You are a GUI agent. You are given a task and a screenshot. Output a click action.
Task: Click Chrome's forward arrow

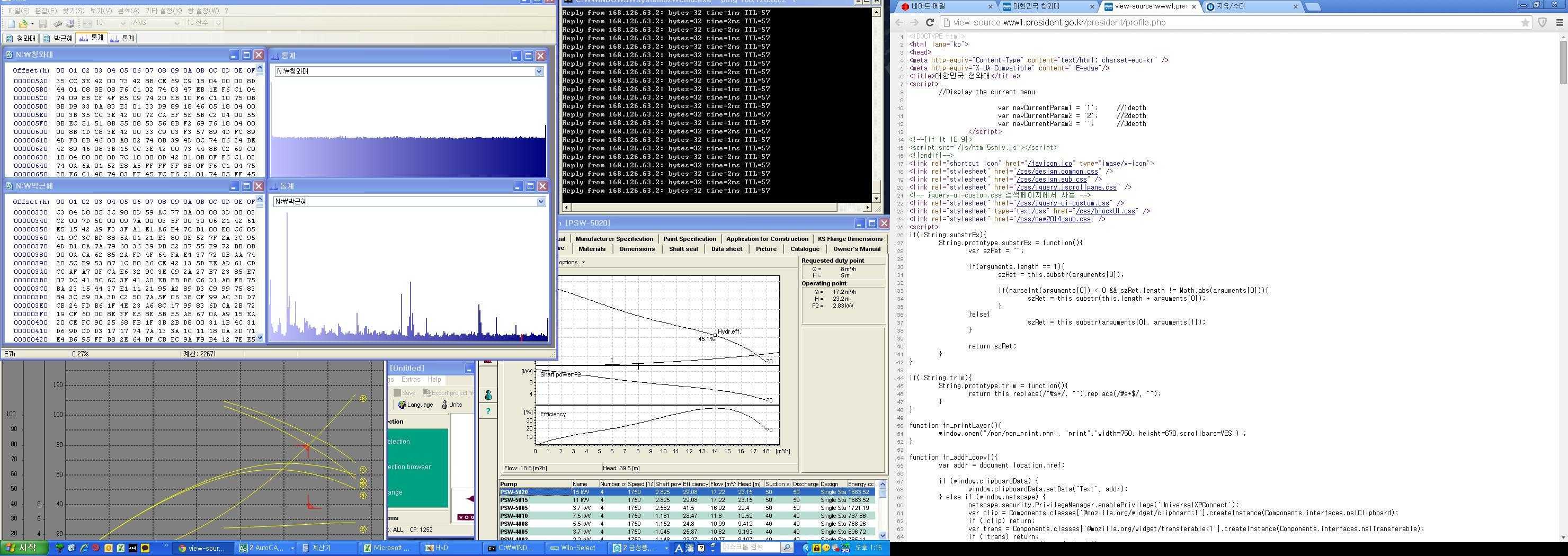coord(914,23)
